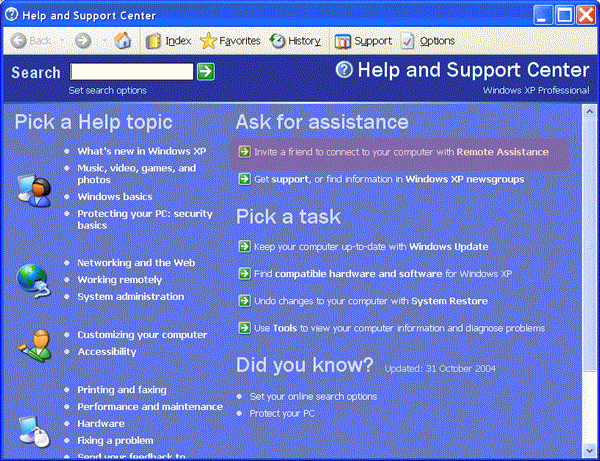
Task: Click scrollbar down arrow
Action: (589, 450)
